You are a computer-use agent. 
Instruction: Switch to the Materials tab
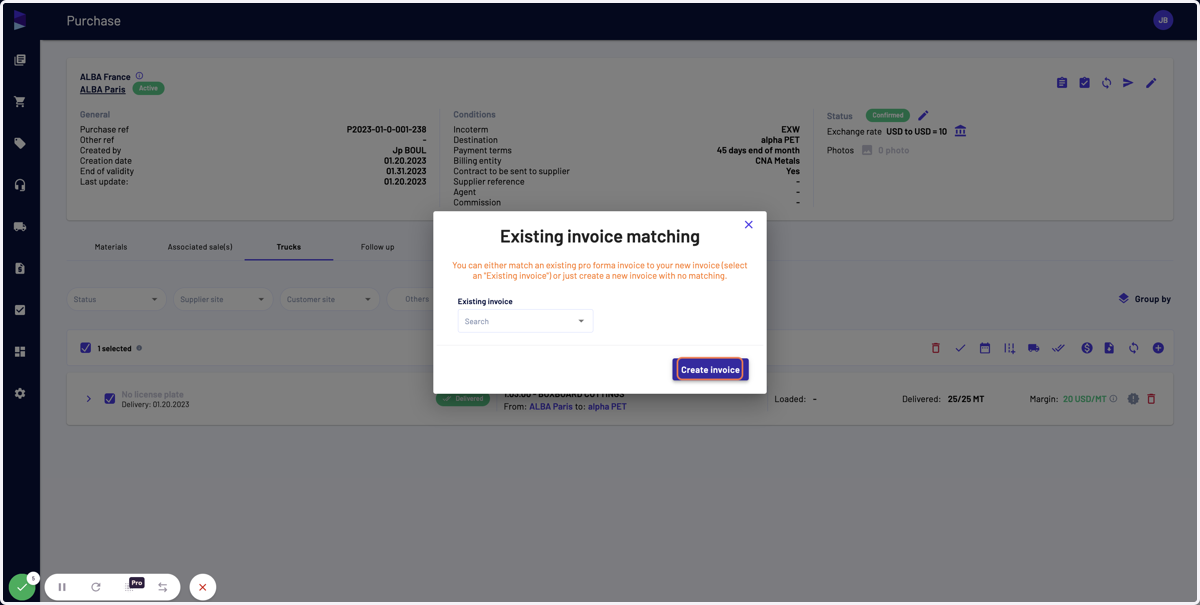point(111,247)
